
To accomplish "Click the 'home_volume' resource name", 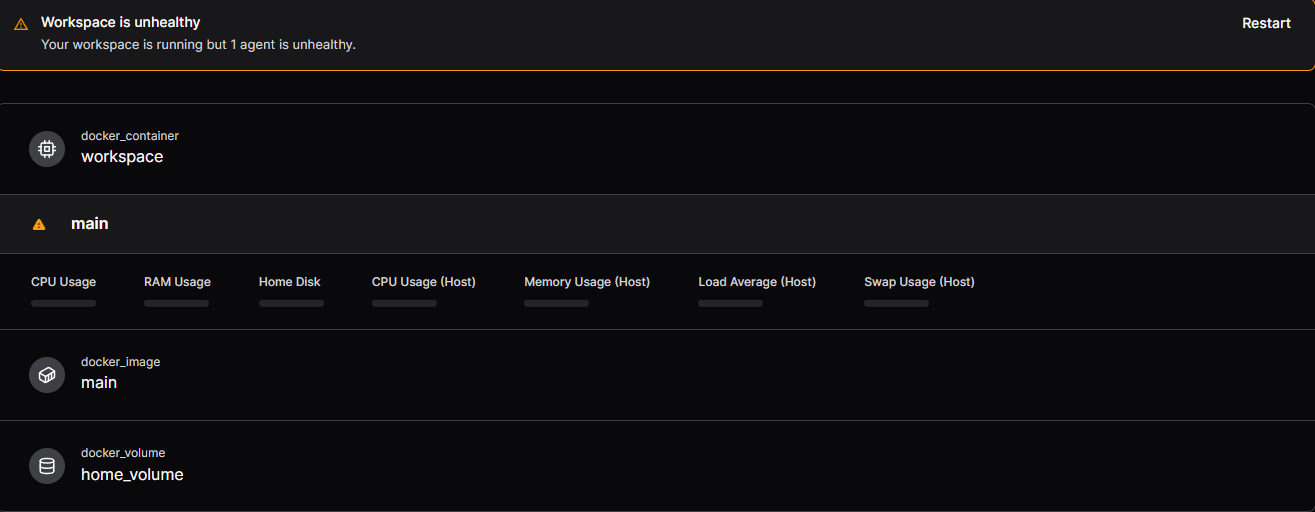I will click(x=132, y=475).
